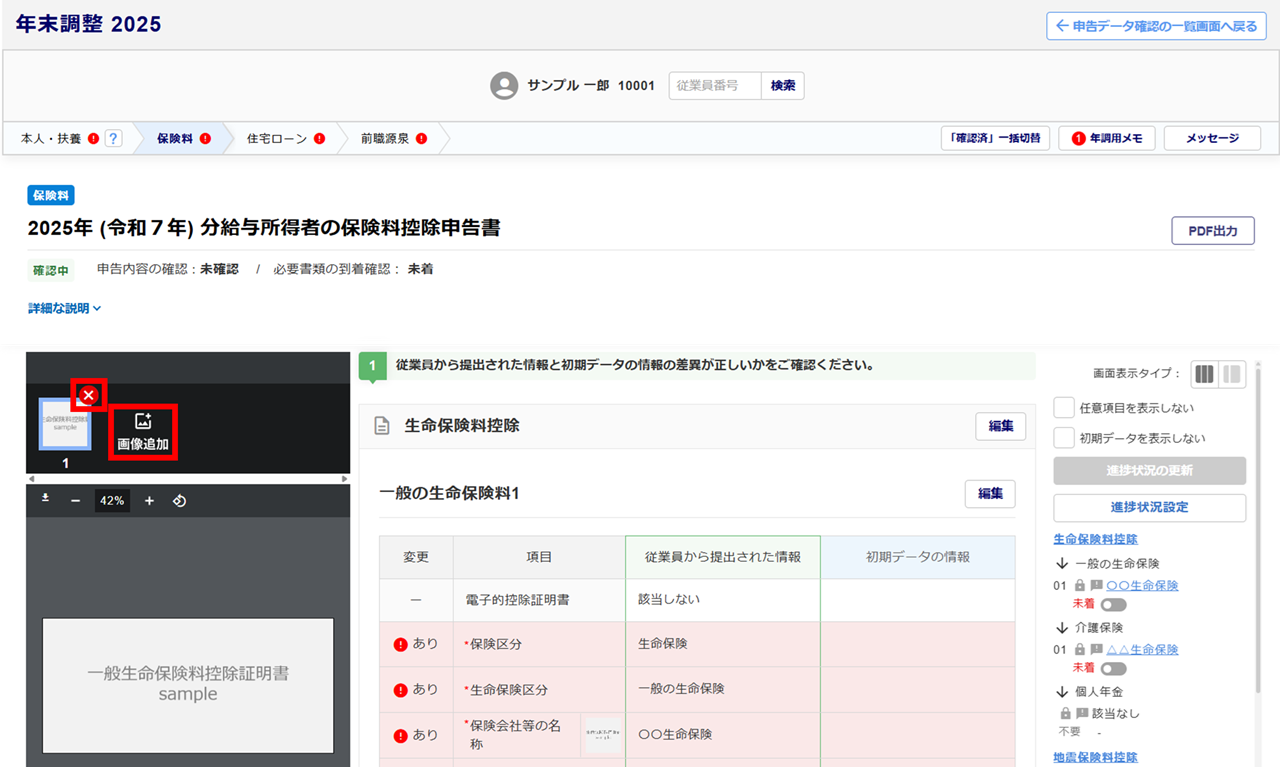
Task: Click the PDF出力 button
Action: [x=1212, y=231]
